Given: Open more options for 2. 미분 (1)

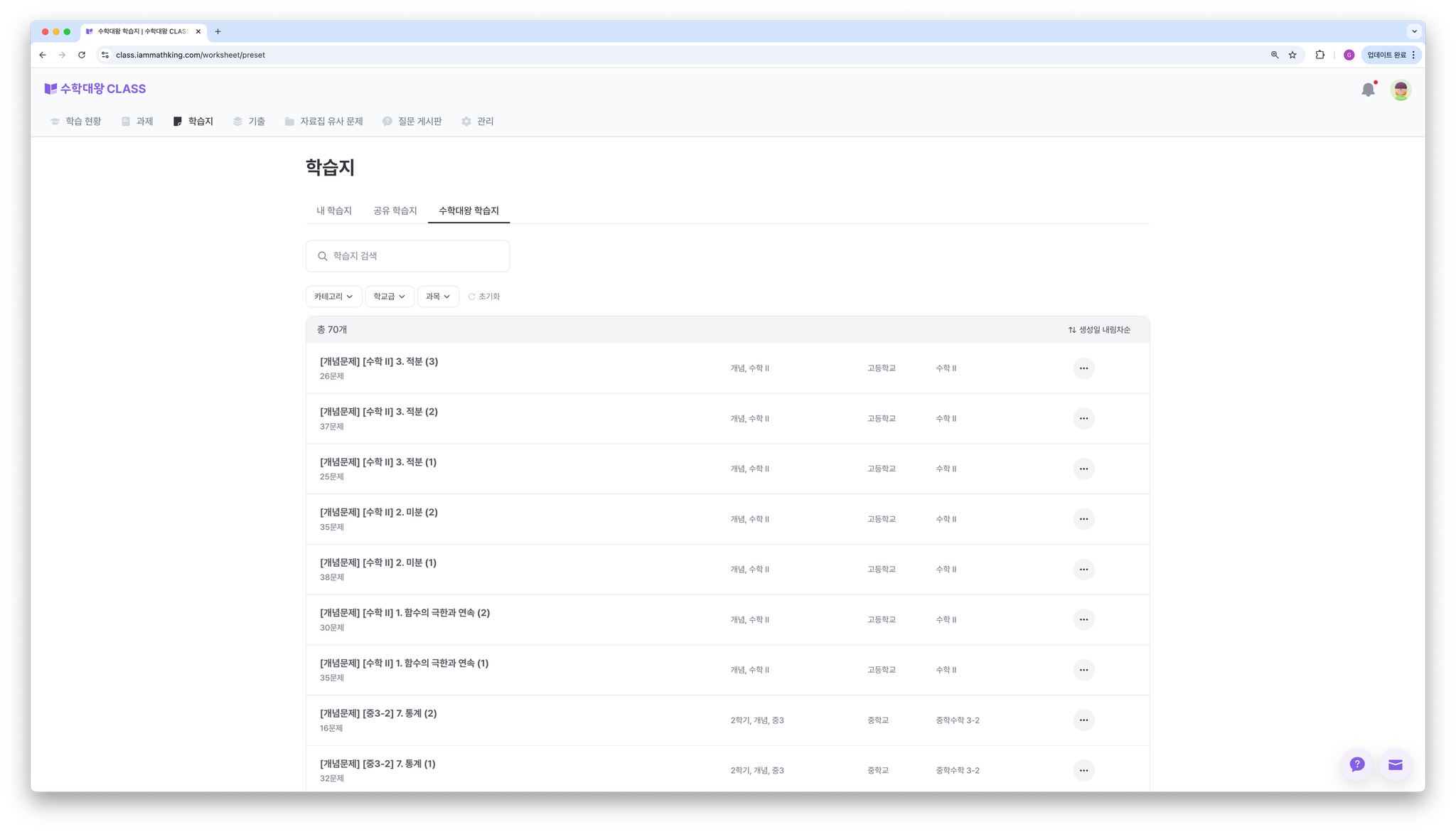Looking at the screenshot, I should (1083, 570).
